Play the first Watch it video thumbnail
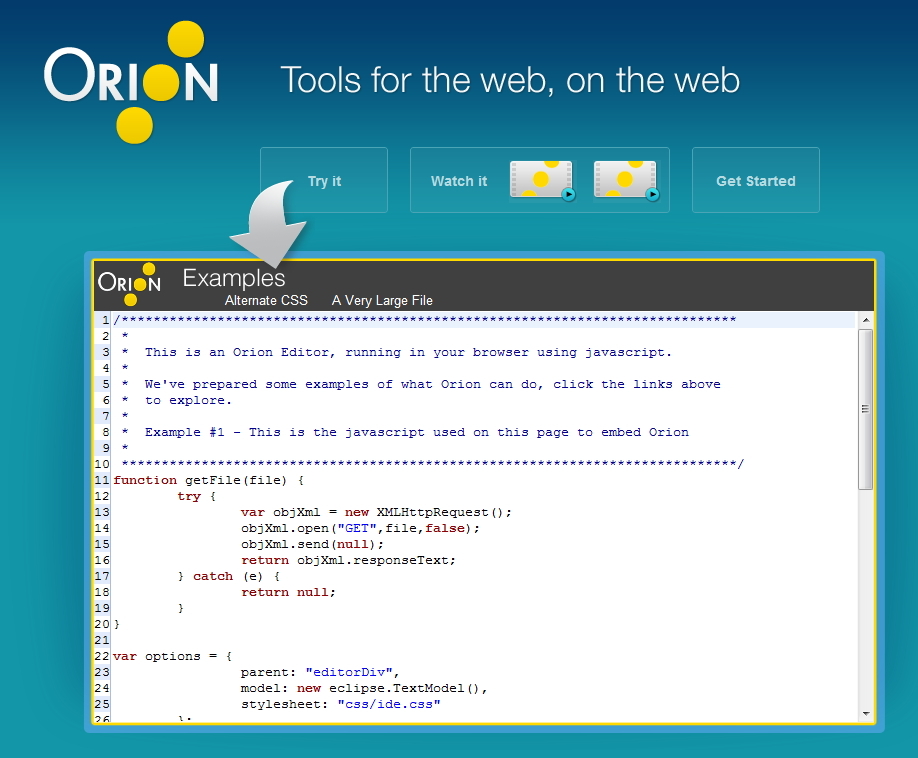The width and height of the screenshot is (918, 758). pyautogui.click(x=542, y=180)
